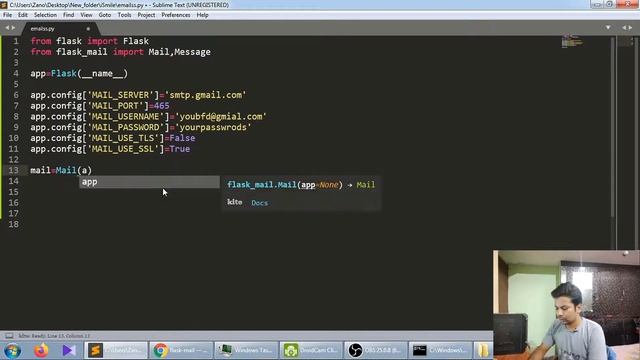Open the Preferences menu
This screenshot has height=360, width=640.
(176, 15)
